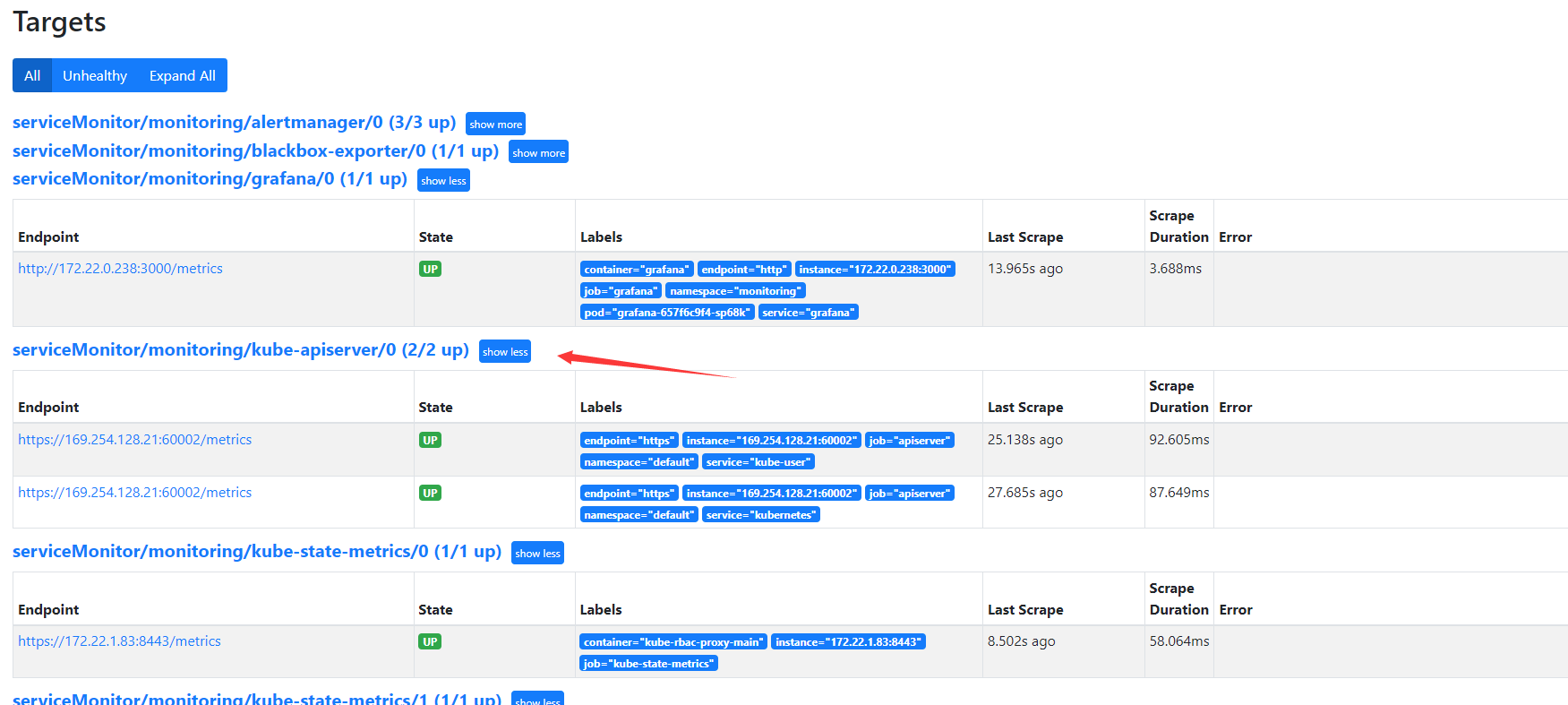Collapse kube-apiserver/0 targets with show less
The height and width of the screenshot is (705, 1568).
[x=505, y=352]
